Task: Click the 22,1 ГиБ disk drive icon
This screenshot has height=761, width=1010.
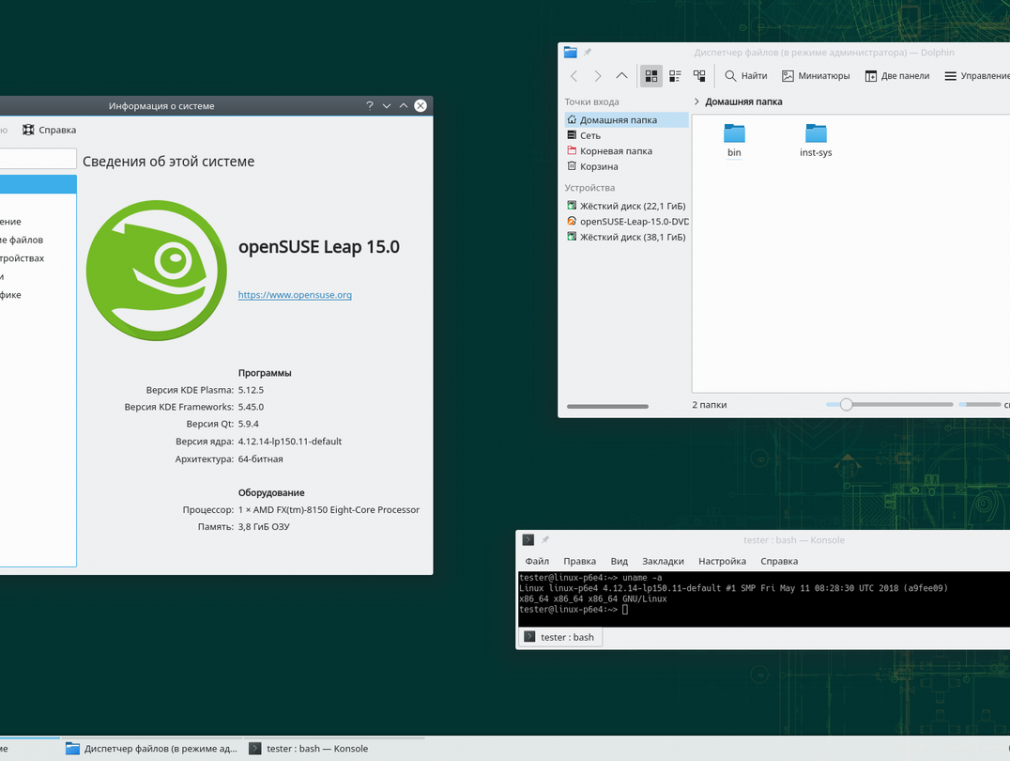Action: click(571, 206)
